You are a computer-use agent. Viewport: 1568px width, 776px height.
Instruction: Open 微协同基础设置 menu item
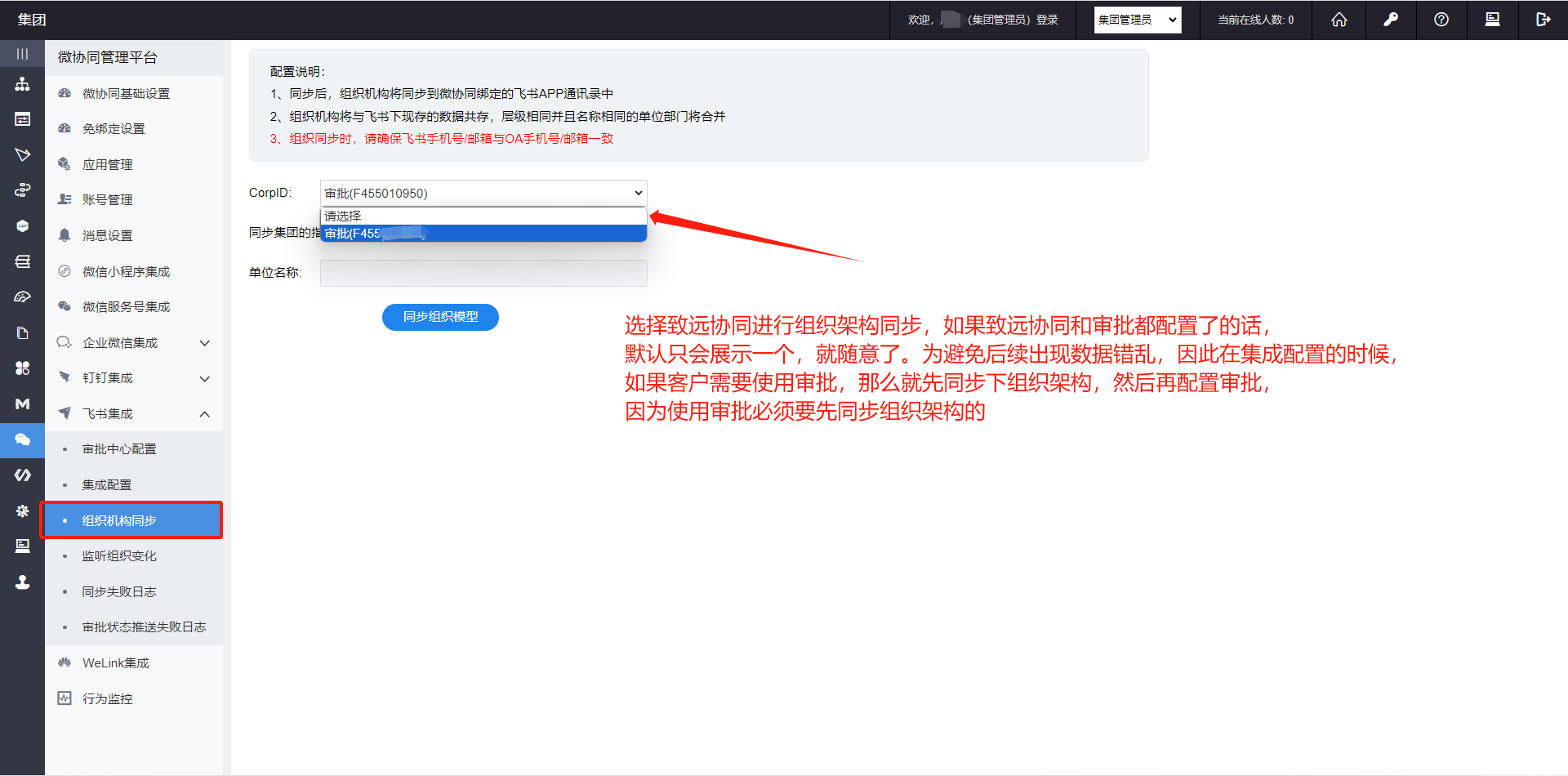coord(134,94)
